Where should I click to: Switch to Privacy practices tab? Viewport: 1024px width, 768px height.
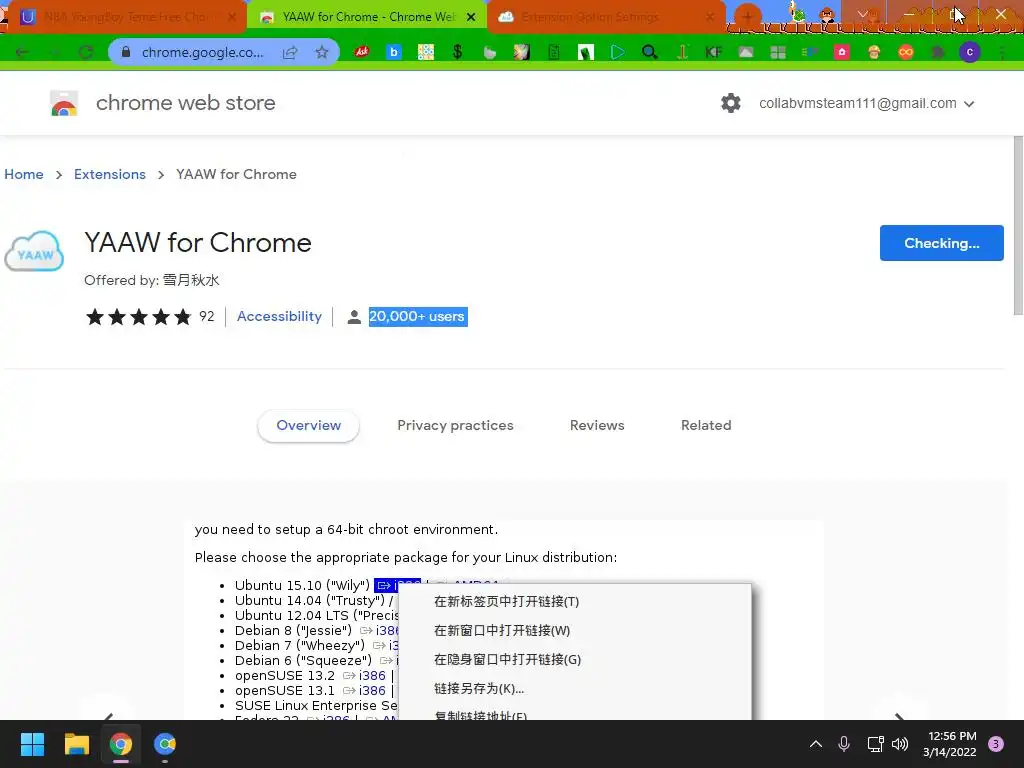[455, 425]
